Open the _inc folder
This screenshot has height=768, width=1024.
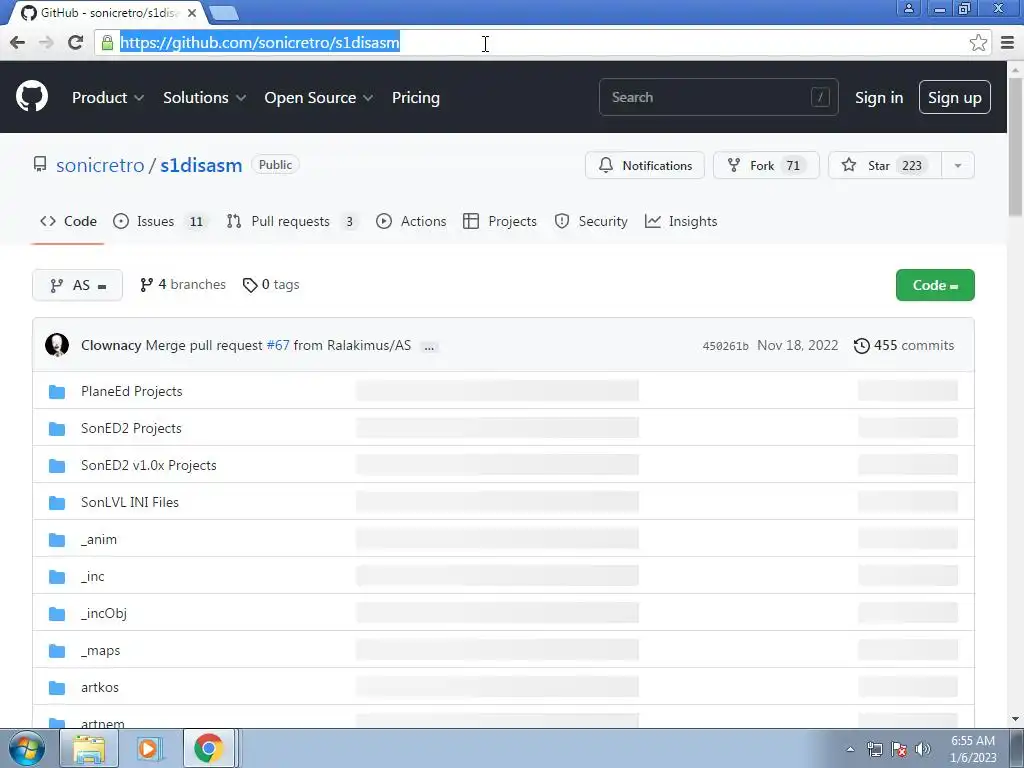(x=93, y=576)
